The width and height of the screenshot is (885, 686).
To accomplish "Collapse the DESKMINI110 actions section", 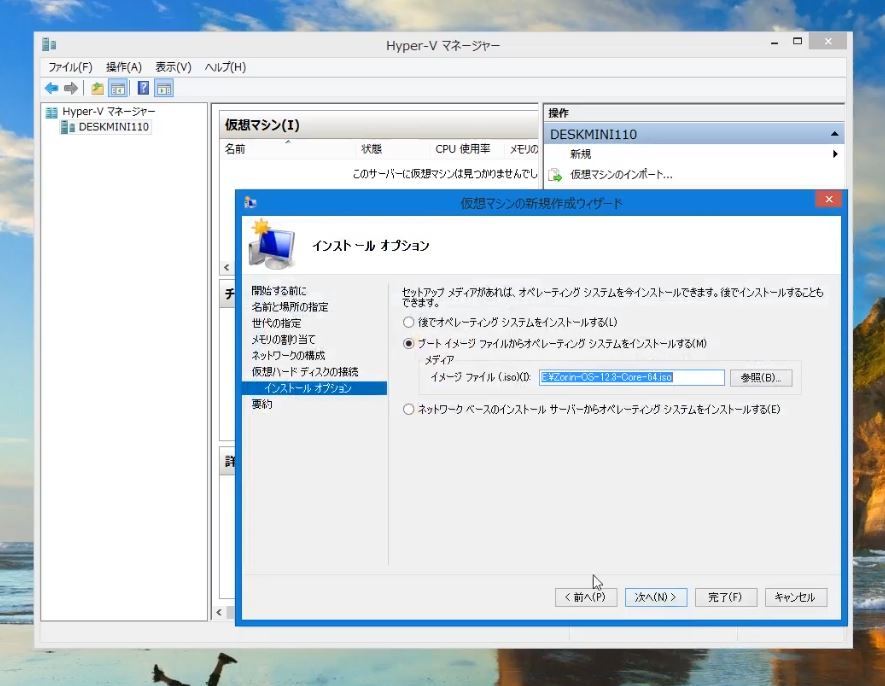I will [x=834, y=134].
